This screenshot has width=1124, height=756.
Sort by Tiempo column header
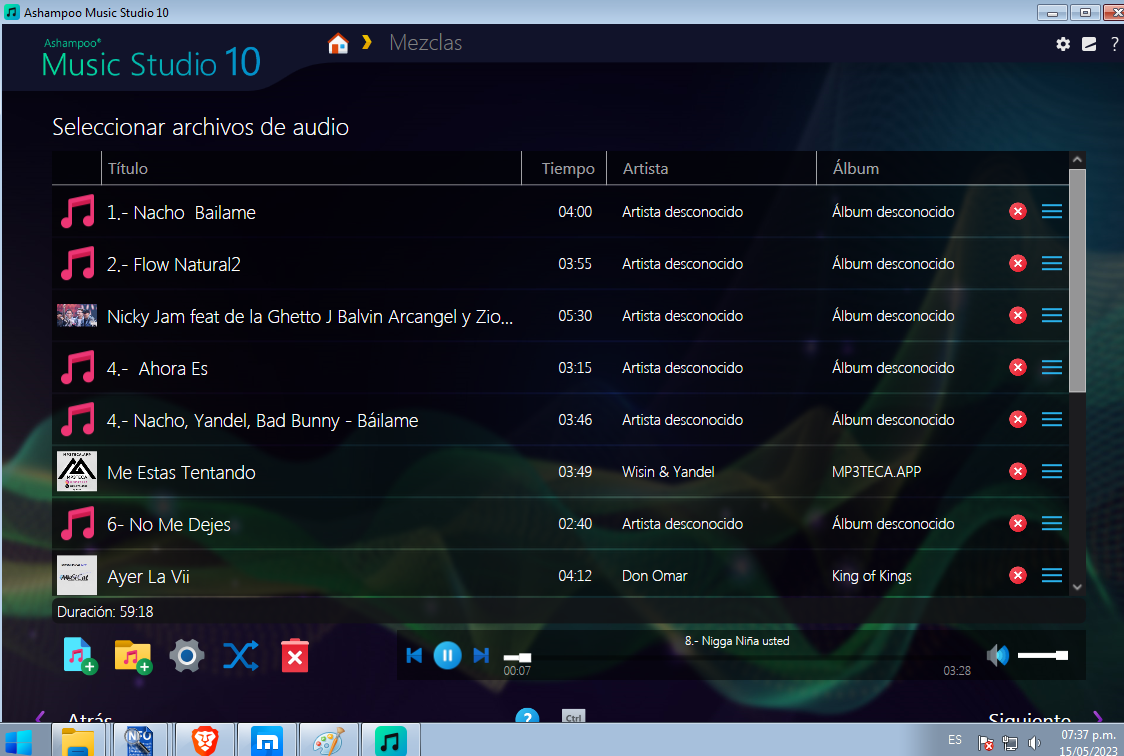pyautogui.click(x=564, y=168)
